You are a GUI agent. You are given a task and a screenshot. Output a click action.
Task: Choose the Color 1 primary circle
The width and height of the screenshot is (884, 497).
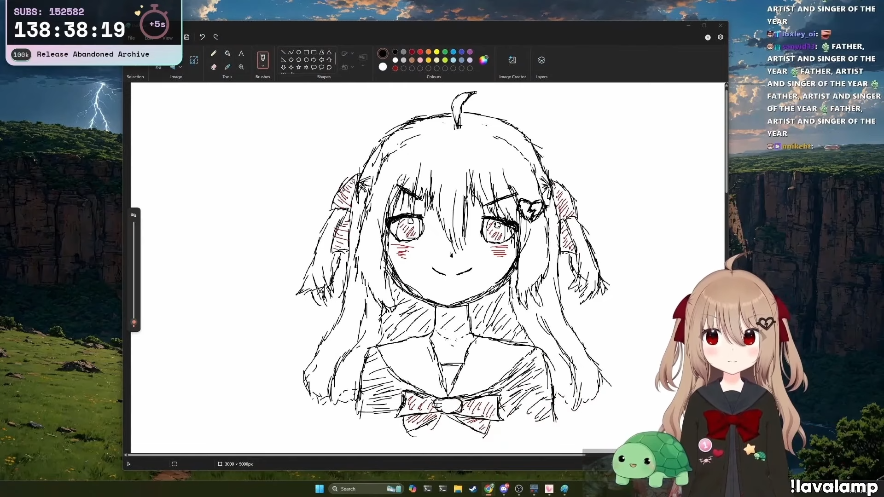382,53
